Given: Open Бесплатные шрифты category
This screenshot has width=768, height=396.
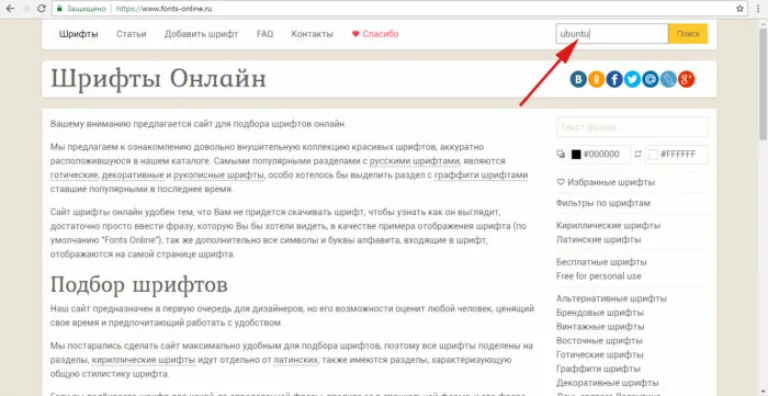Looking at the screenshot, I should coord(601,262).
